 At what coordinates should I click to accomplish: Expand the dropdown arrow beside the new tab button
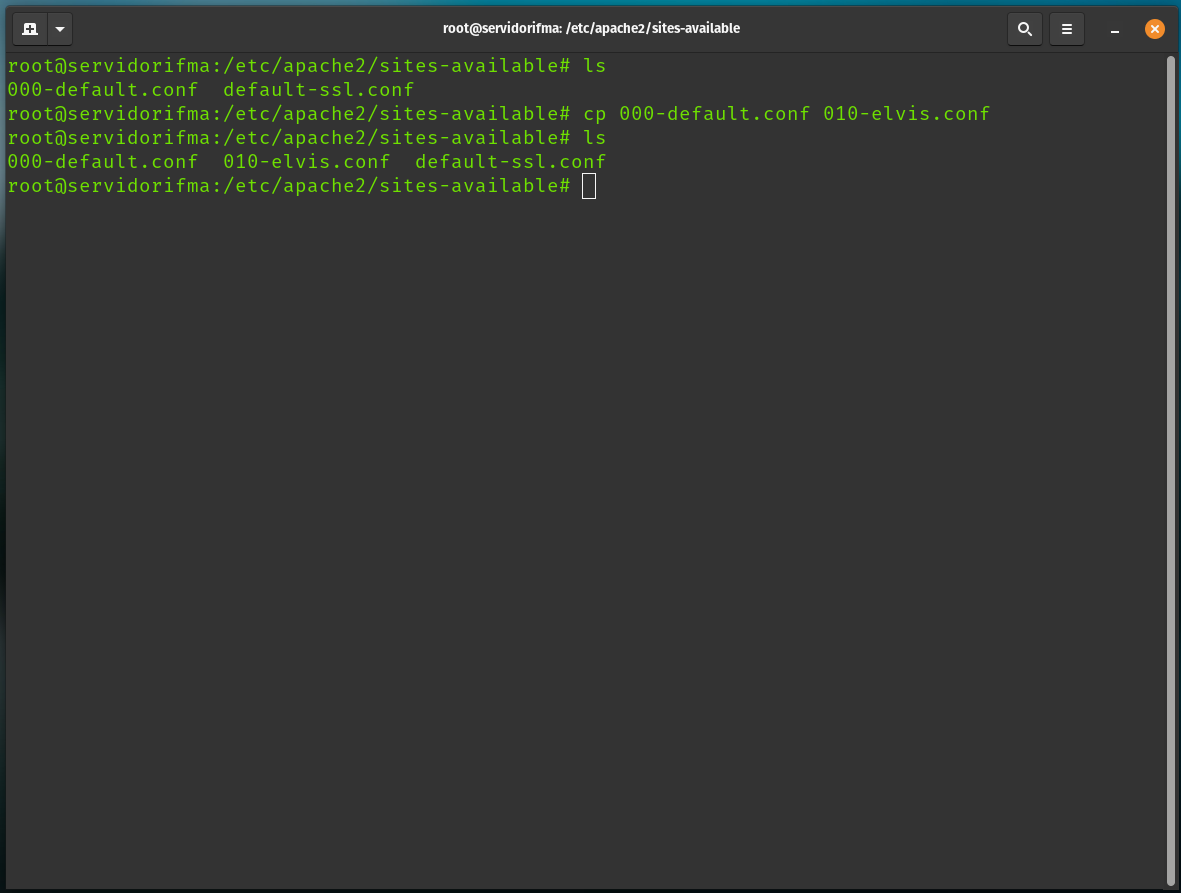[59, 29]
